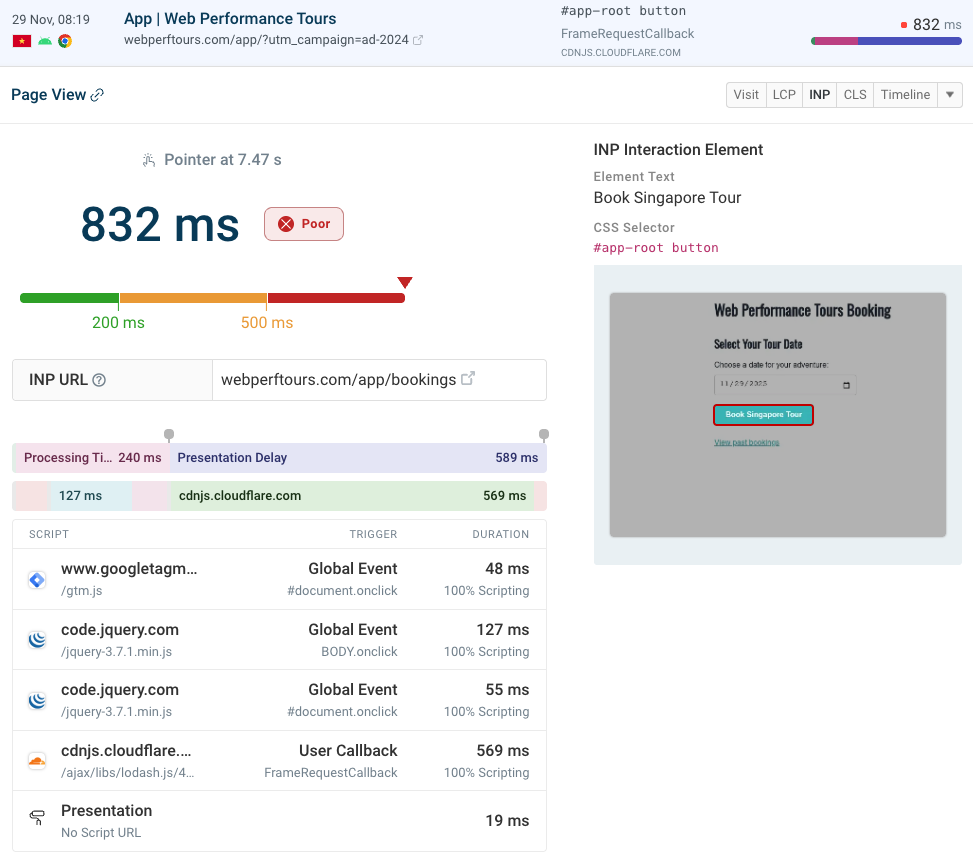Click the red marker above the INP scale
The height and width of the screenshot is (866, 973).
[405, 282]
